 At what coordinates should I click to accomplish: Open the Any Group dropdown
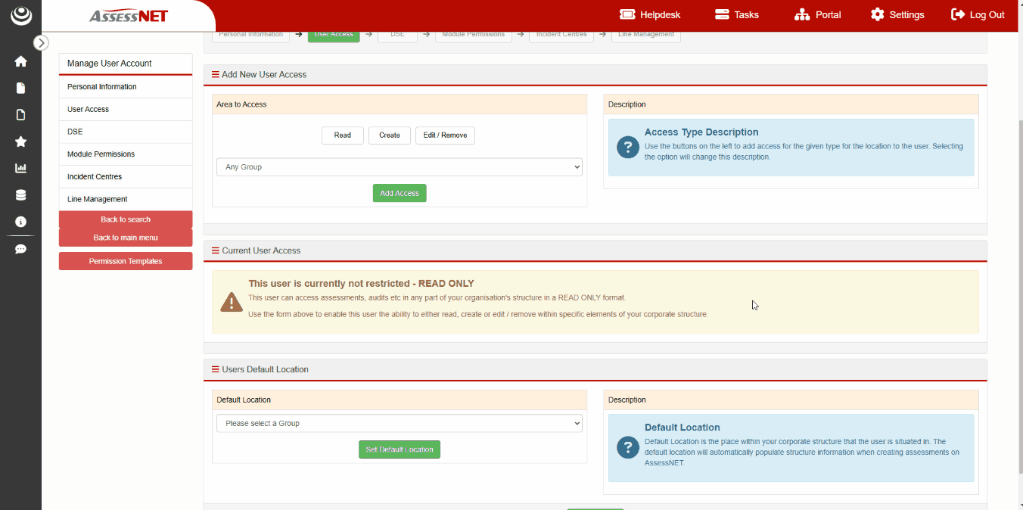[399, 167]
